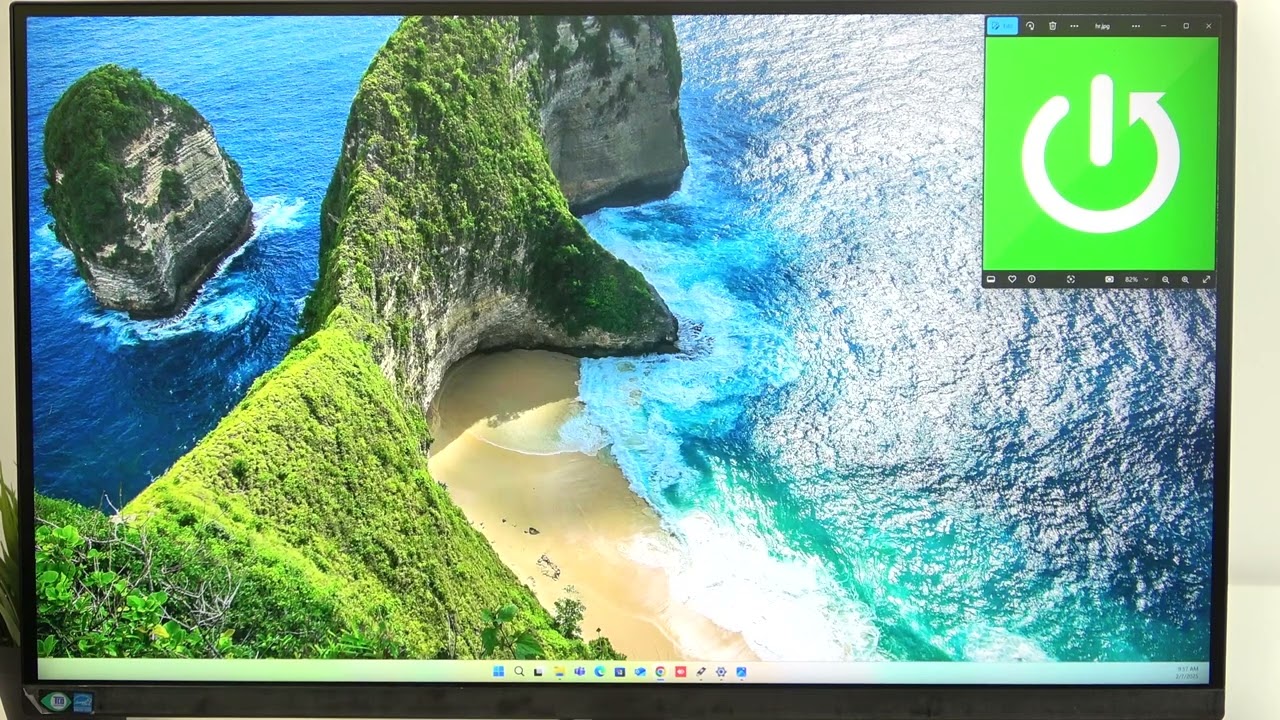Click the green power icon image

pyautogui.click(x=1100, y=153)
